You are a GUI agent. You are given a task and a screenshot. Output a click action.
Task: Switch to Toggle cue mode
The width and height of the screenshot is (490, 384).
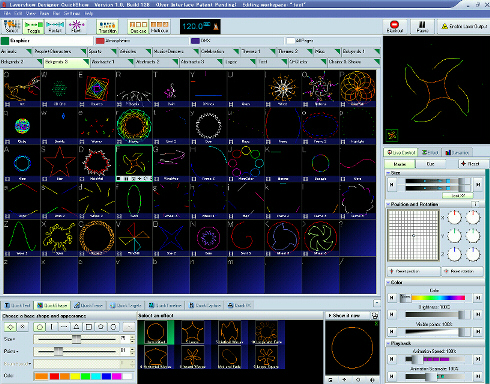coord(33,26)
